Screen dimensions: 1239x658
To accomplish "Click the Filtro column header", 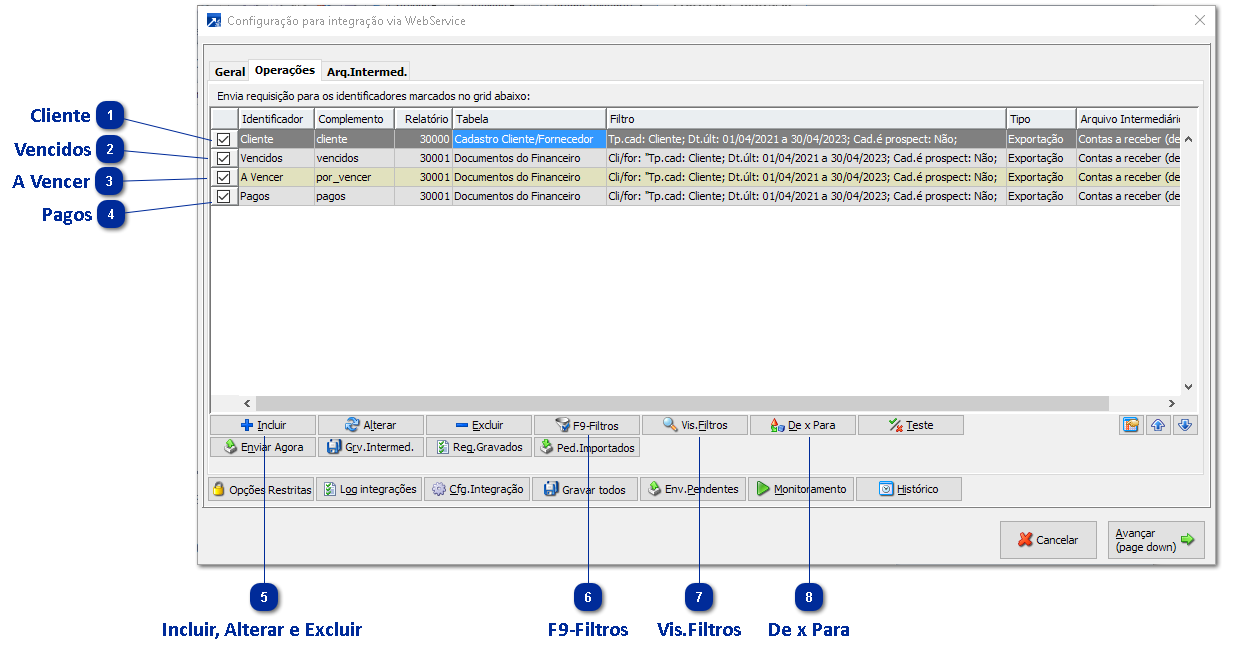I will tap(806, 119).
